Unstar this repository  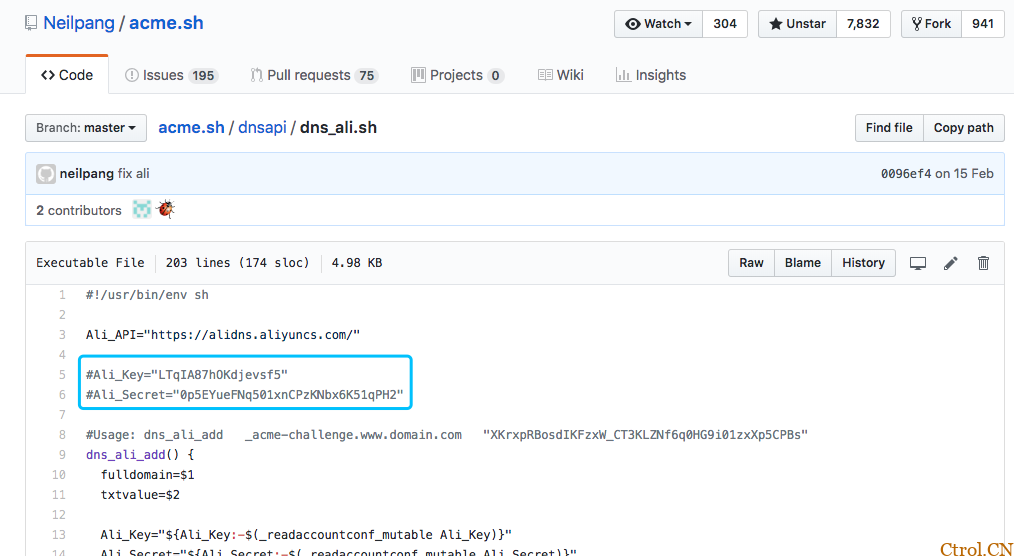click(x=797, y=24)
